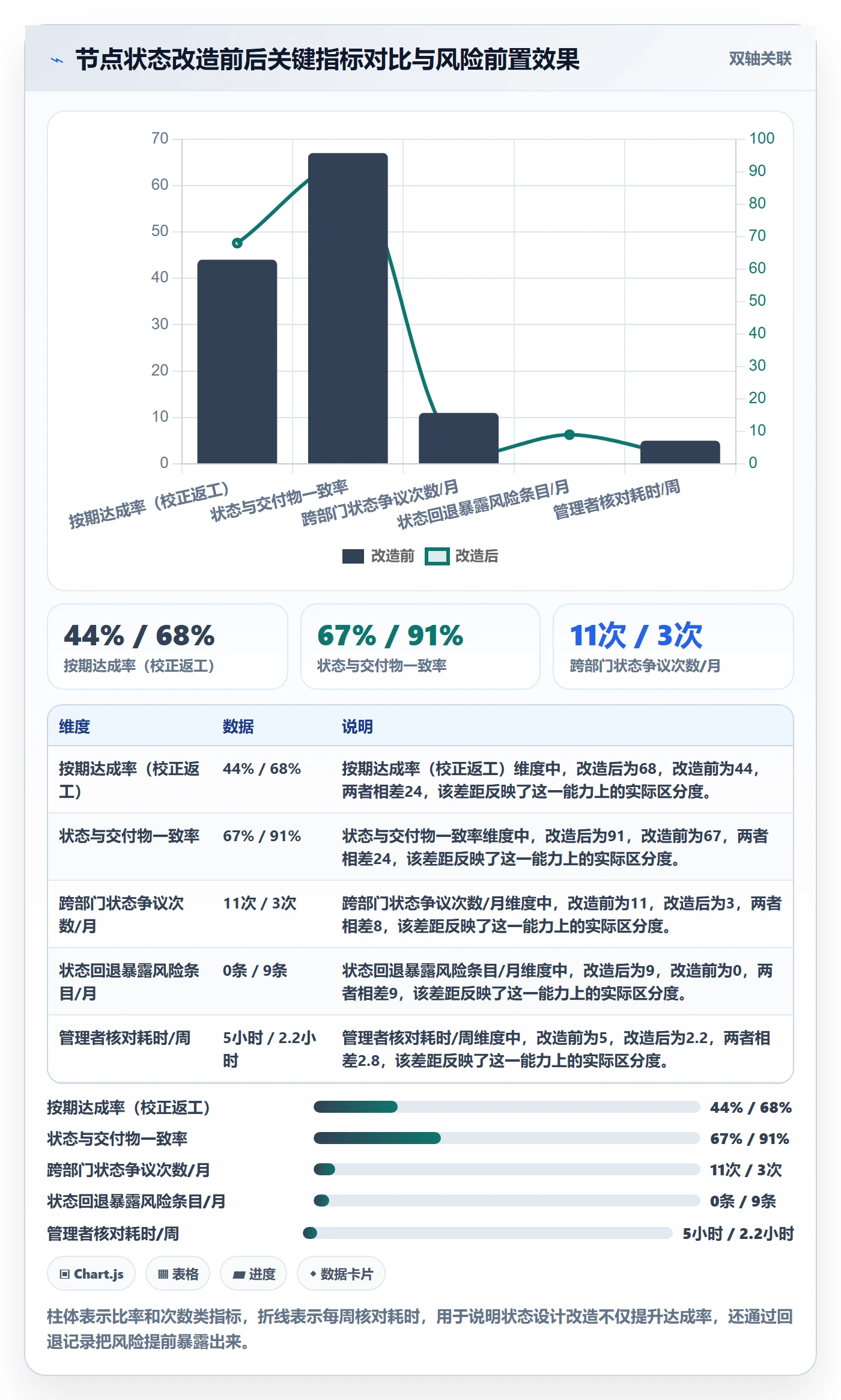This screenshot has width=841, height=1400.
Task: Click the 管理者核对耗时 bar in chart
Action: pyautogui.click(x=680, y=452)
